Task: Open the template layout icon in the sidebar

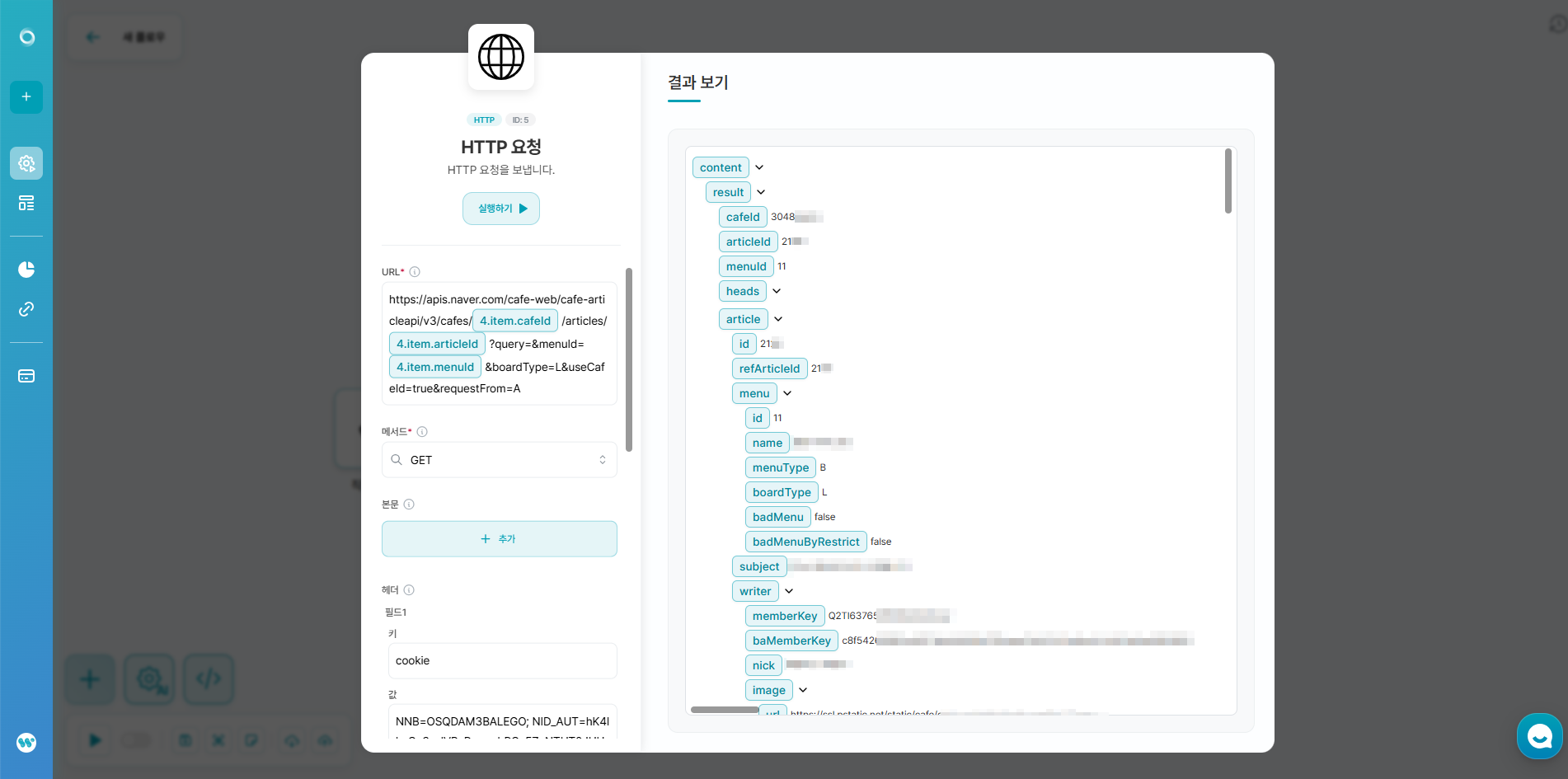Action: 26,203
